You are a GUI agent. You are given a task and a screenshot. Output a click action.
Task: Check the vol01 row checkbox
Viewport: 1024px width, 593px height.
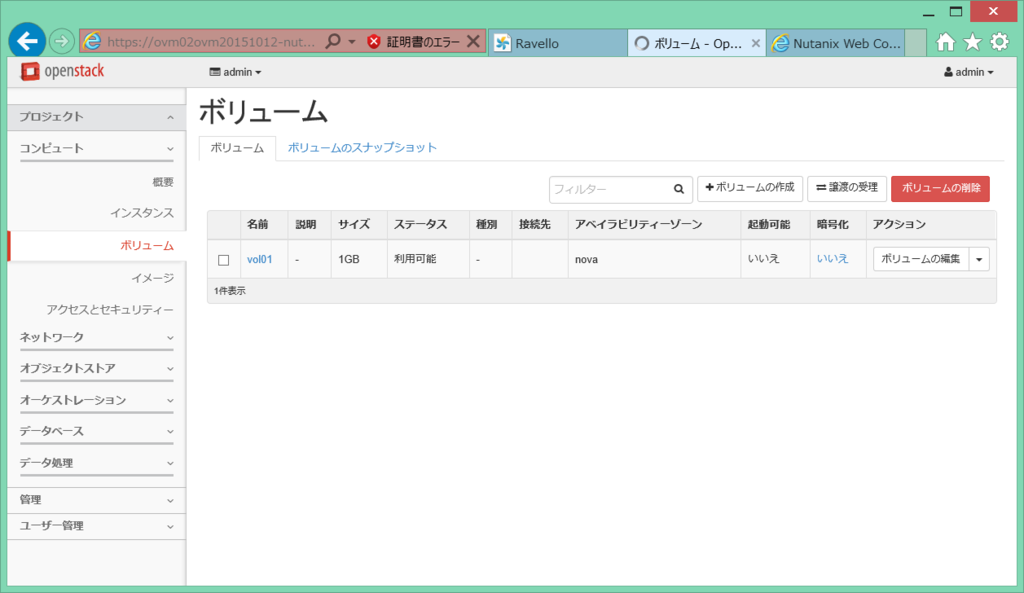pos(224,258)
